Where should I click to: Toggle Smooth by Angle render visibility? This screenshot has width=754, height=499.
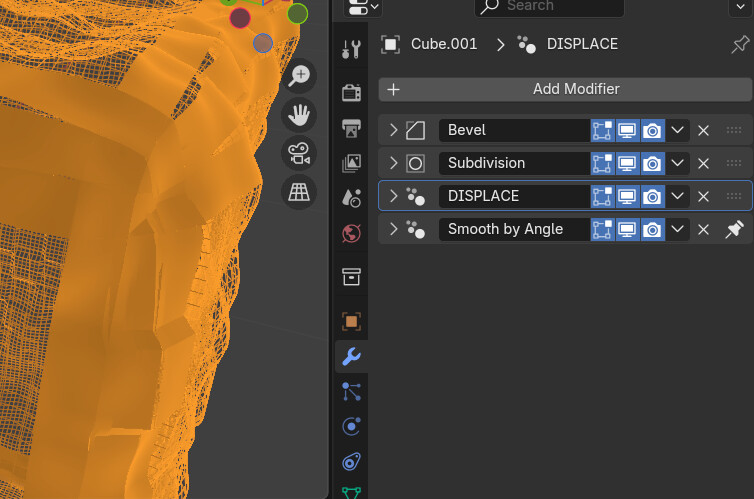click(653, 229)
